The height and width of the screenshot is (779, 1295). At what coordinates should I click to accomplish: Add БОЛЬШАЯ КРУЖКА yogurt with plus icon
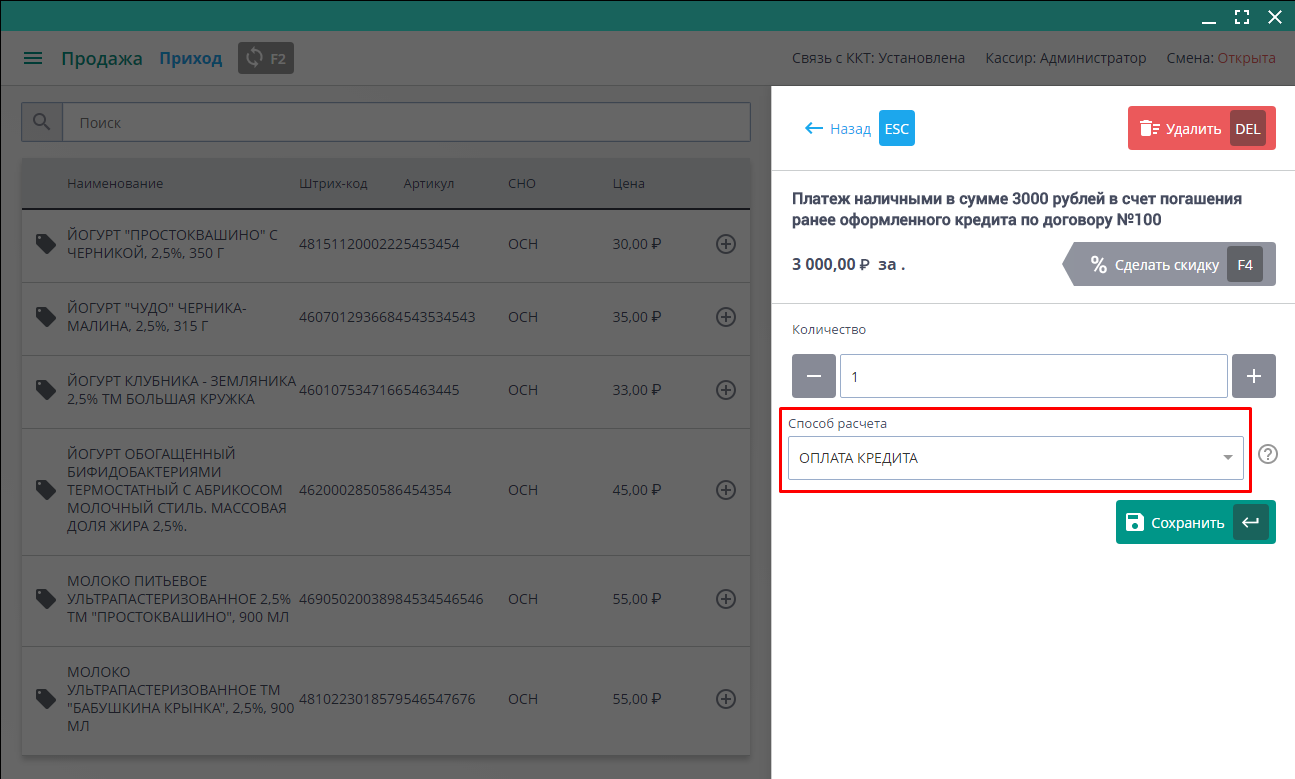(x=726, y=390)
